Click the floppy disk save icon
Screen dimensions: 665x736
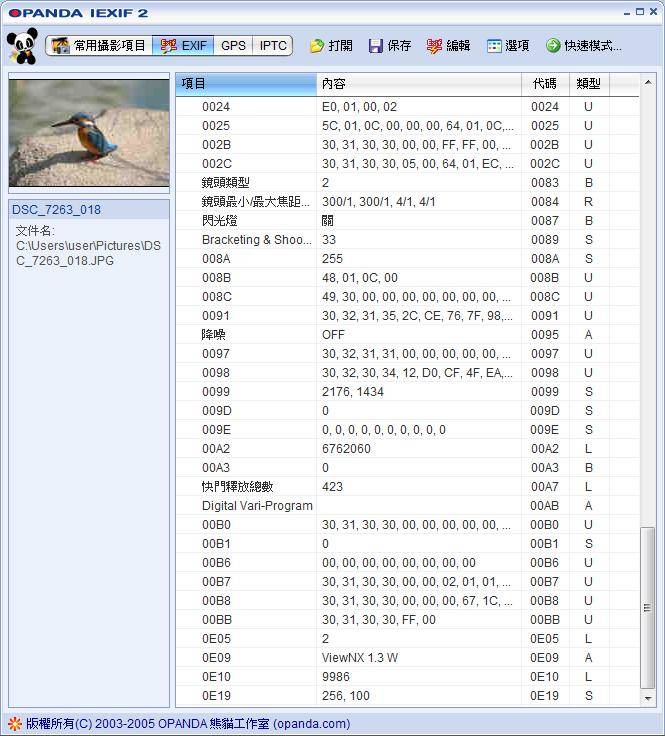pyautogui.click(x=375, y=46)
